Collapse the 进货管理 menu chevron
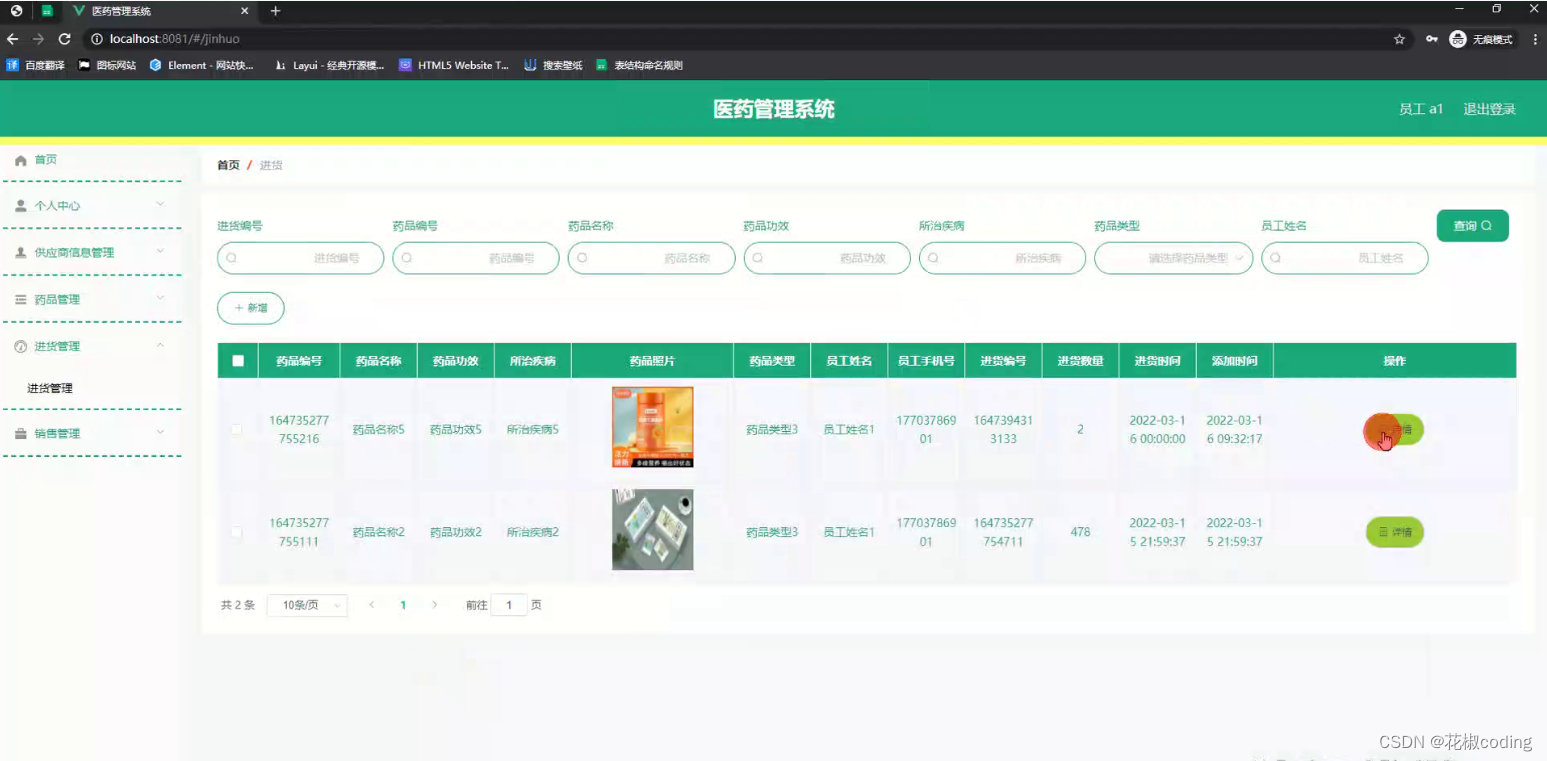 160,346
